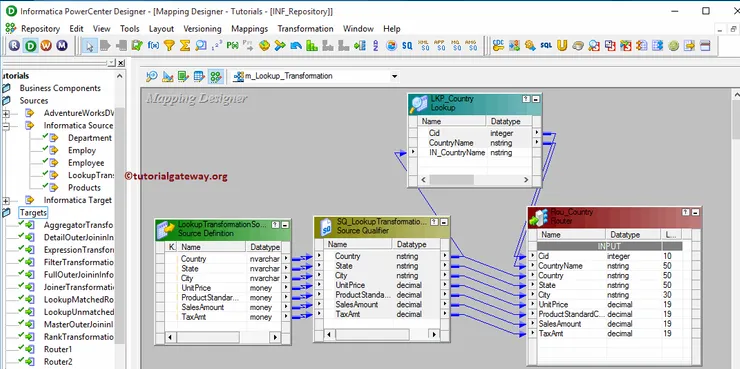
Task: Collapse the Informatica Source folder
Action: (6, 126)
